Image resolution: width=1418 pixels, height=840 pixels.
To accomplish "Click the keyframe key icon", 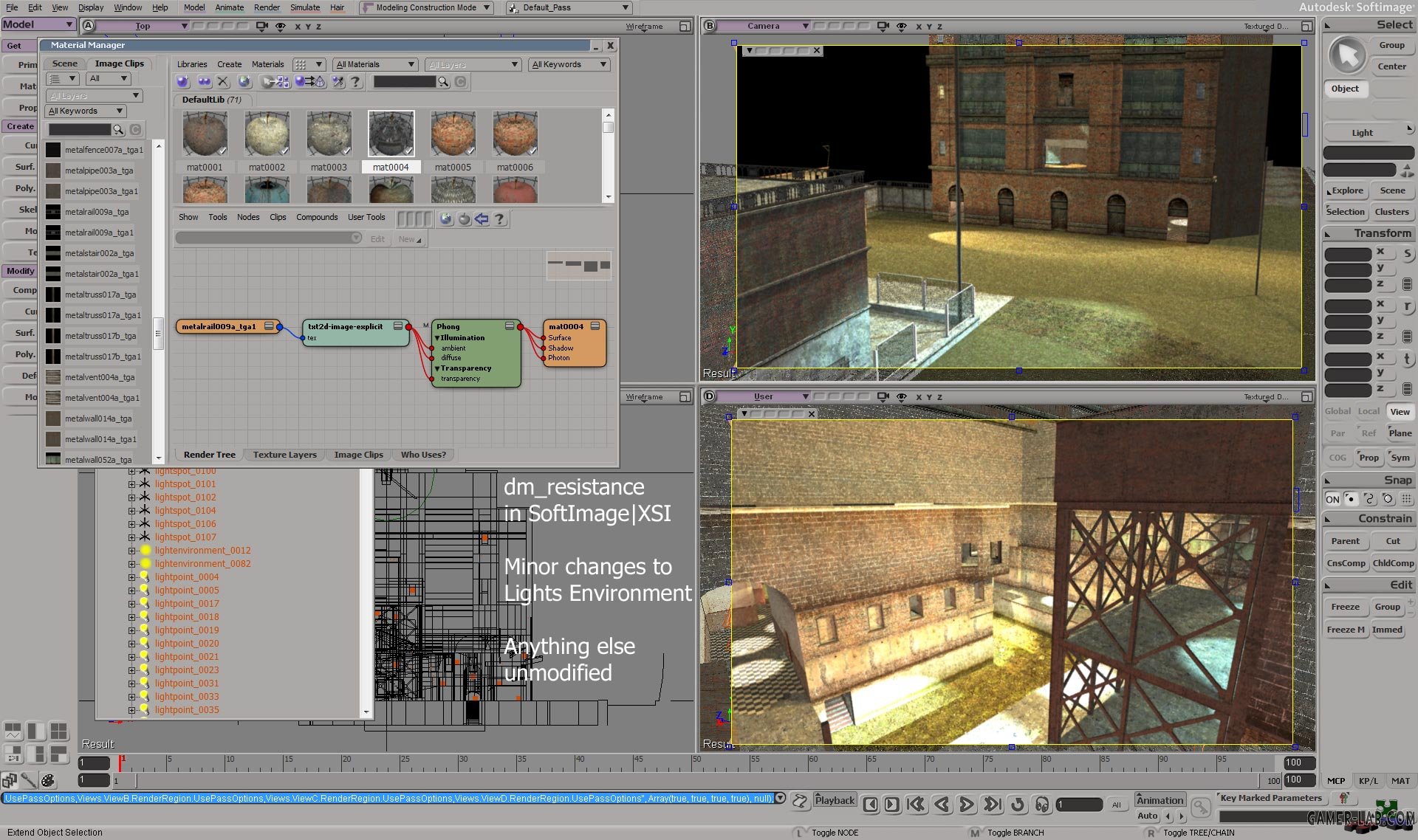I will click(x=1202, y=808).
